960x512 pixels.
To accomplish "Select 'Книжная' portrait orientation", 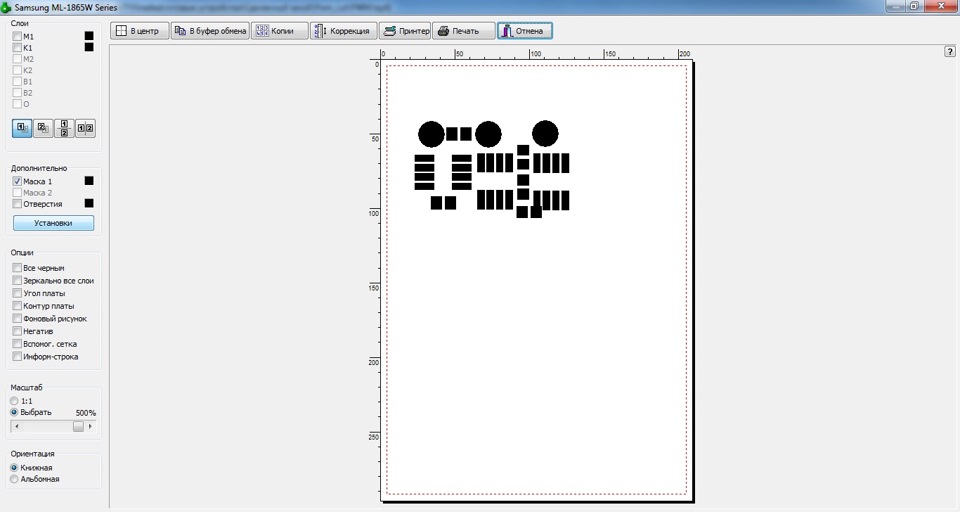I will point(14,467).
